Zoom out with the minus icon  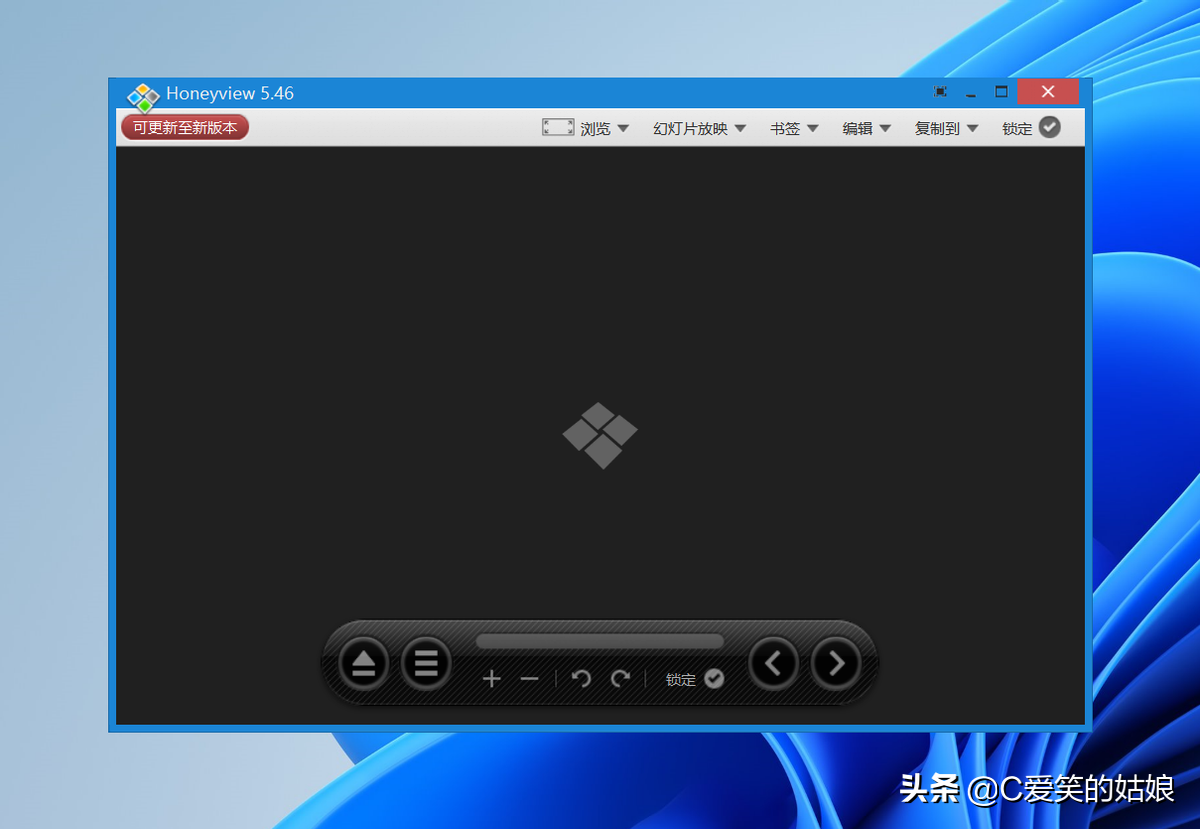(x=529, y=679)
